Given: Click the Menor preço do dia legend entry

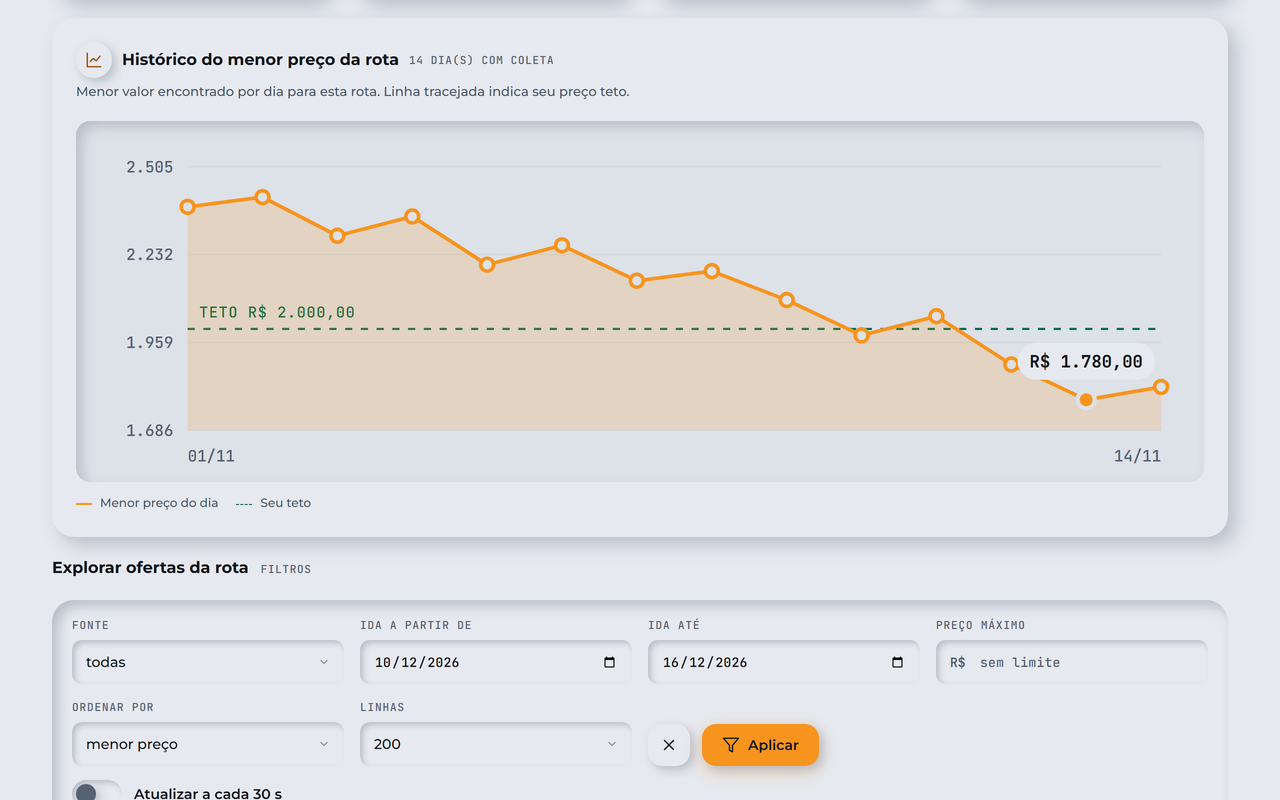Looking at the screenshot, I should click(147, 503).
